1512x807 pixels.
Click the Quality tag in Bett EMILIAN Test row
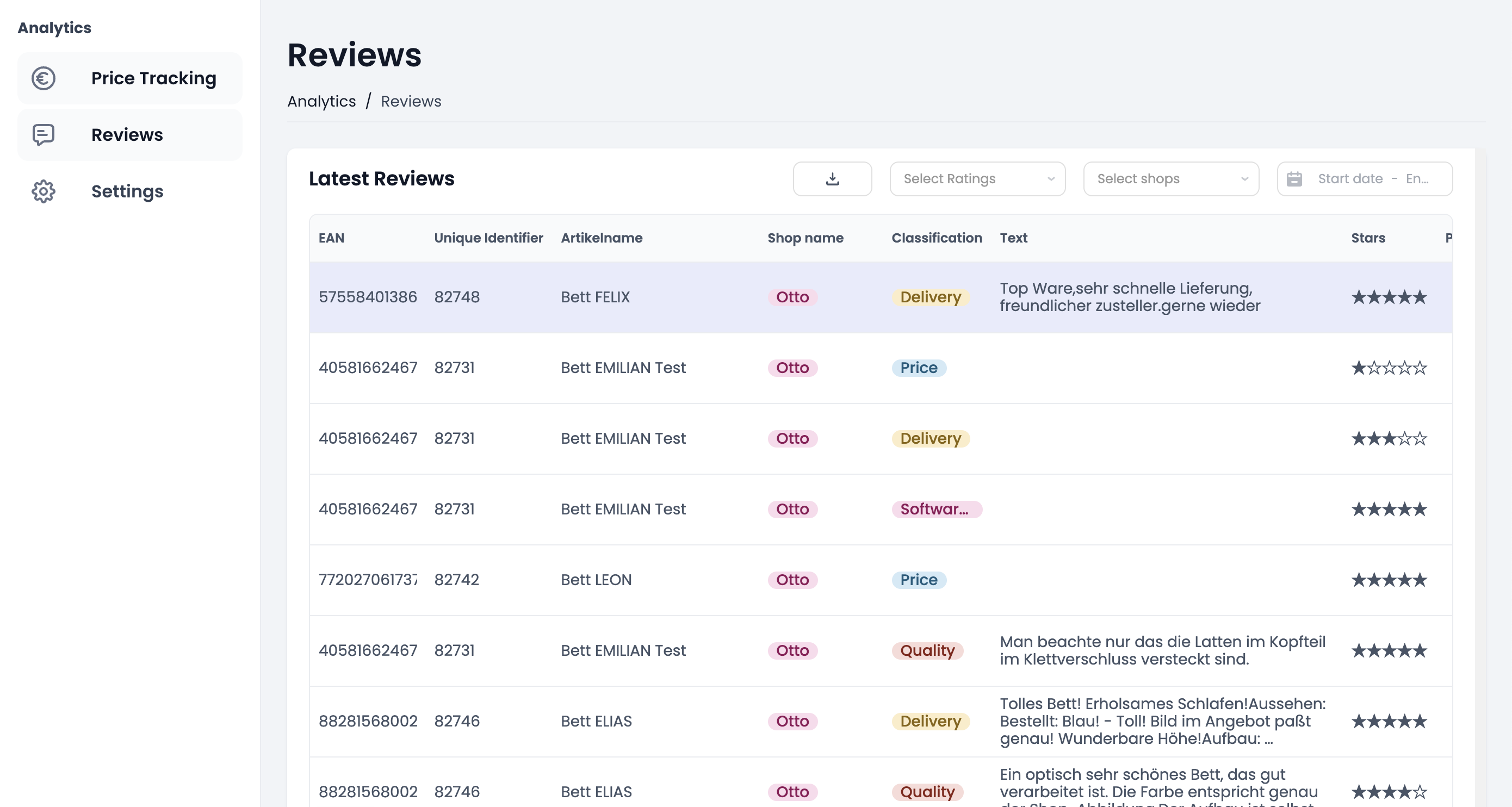(x=927, y=650)
